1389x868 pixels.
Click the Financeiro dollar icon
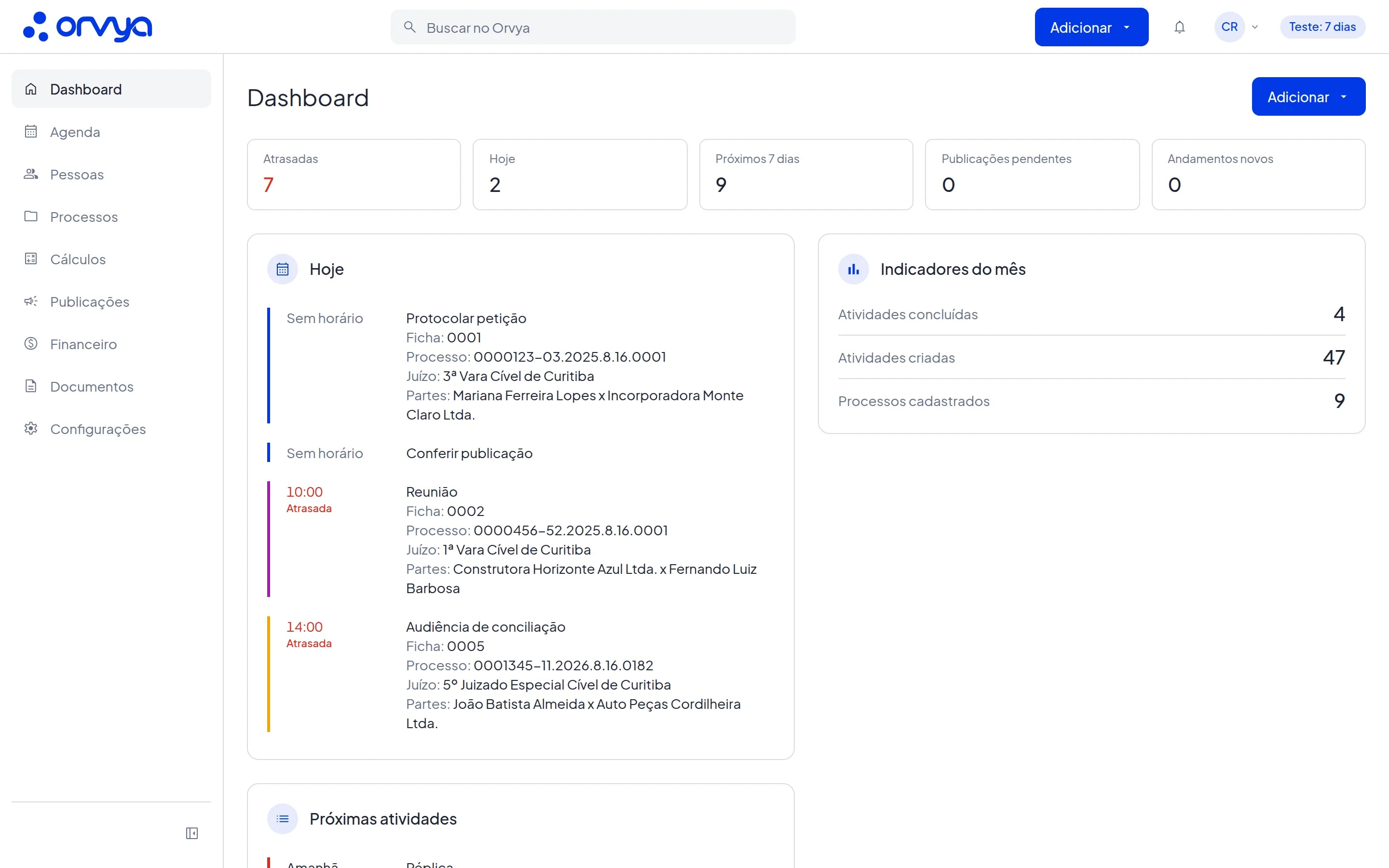tap(31, 344)
